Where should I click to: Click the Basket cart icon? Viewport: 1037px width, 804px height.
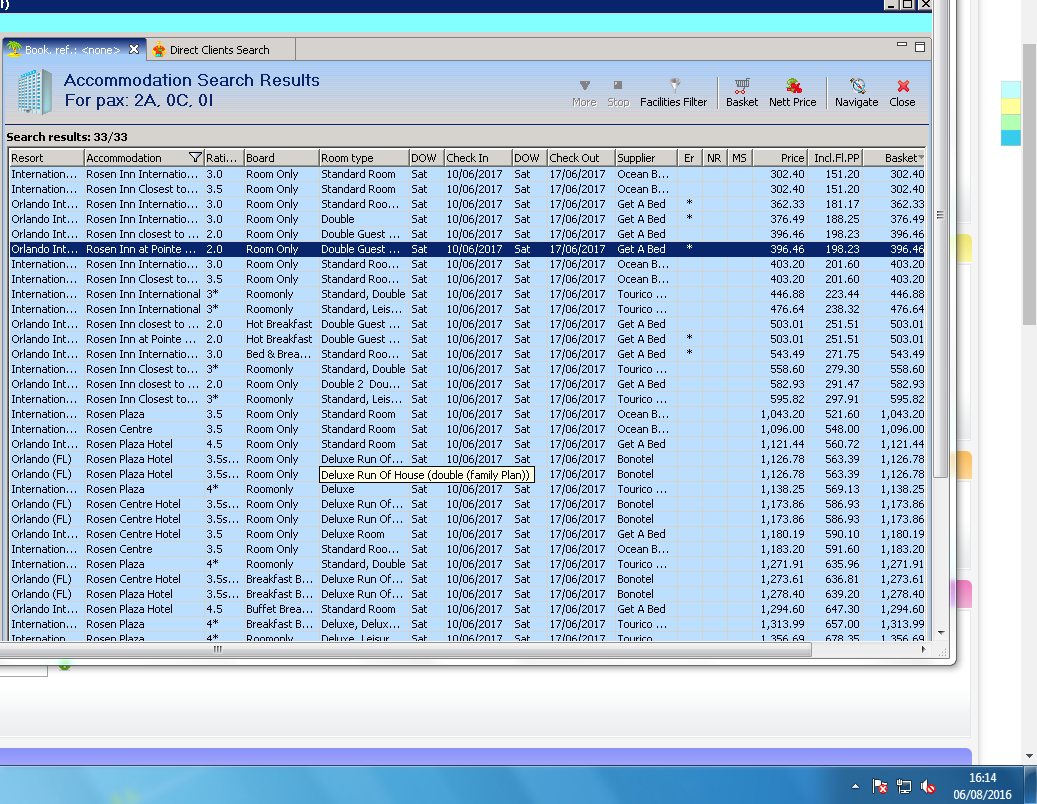[742, 92]
